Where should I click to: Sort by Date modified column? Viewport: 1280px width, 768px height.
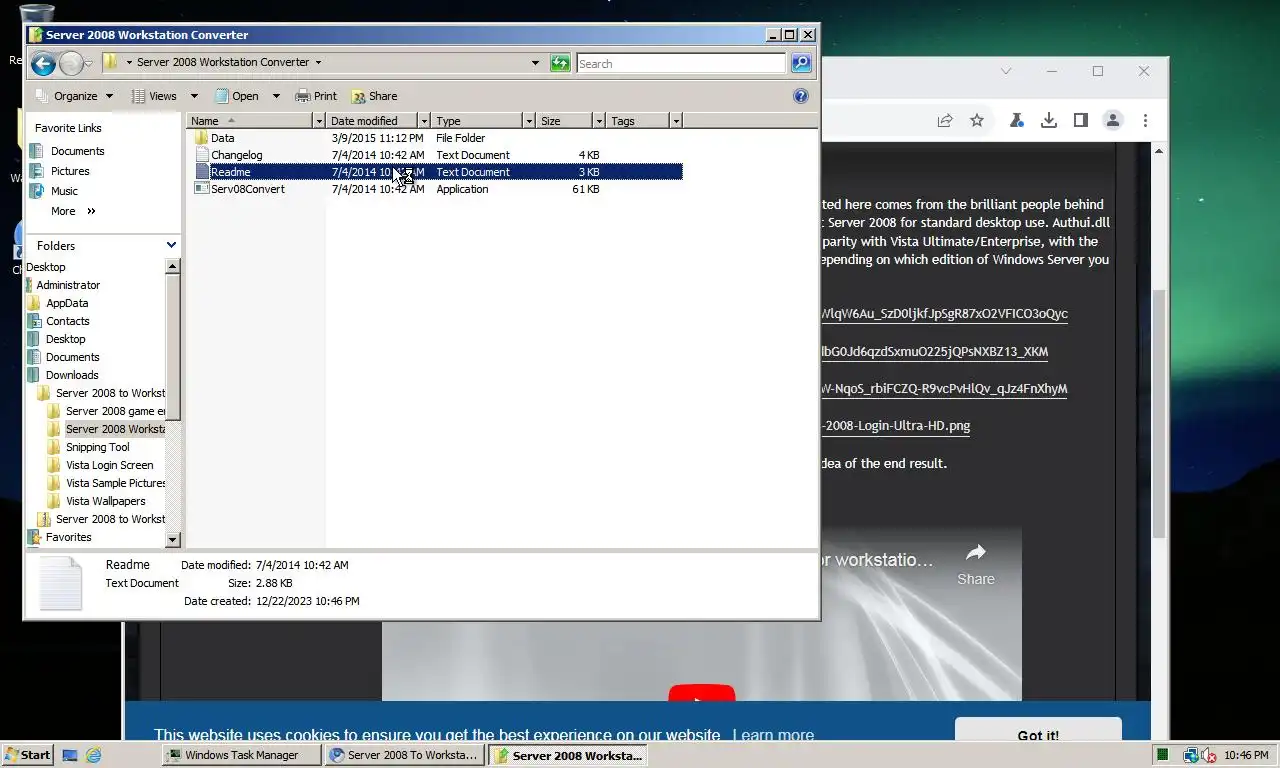(x=372, y=121)
